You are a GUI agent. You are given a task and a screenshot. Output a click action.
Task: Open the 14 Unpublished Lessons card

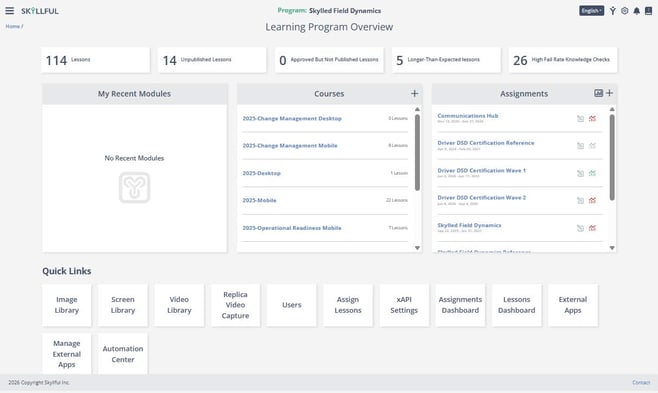point(212,60)
